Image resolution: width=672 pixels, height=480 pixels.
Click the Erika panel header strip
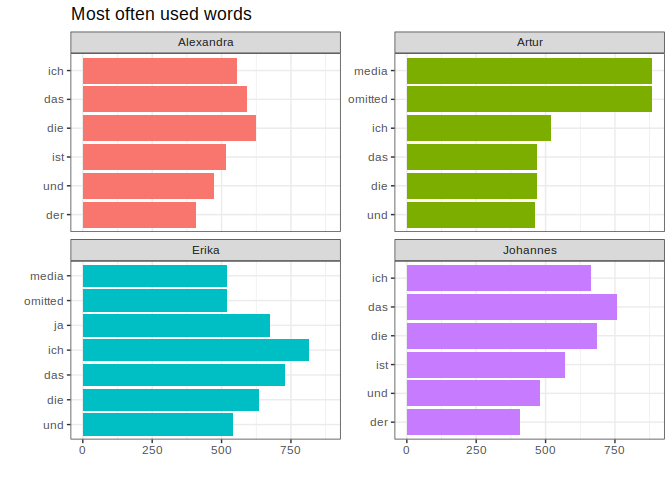coord(205,250)
